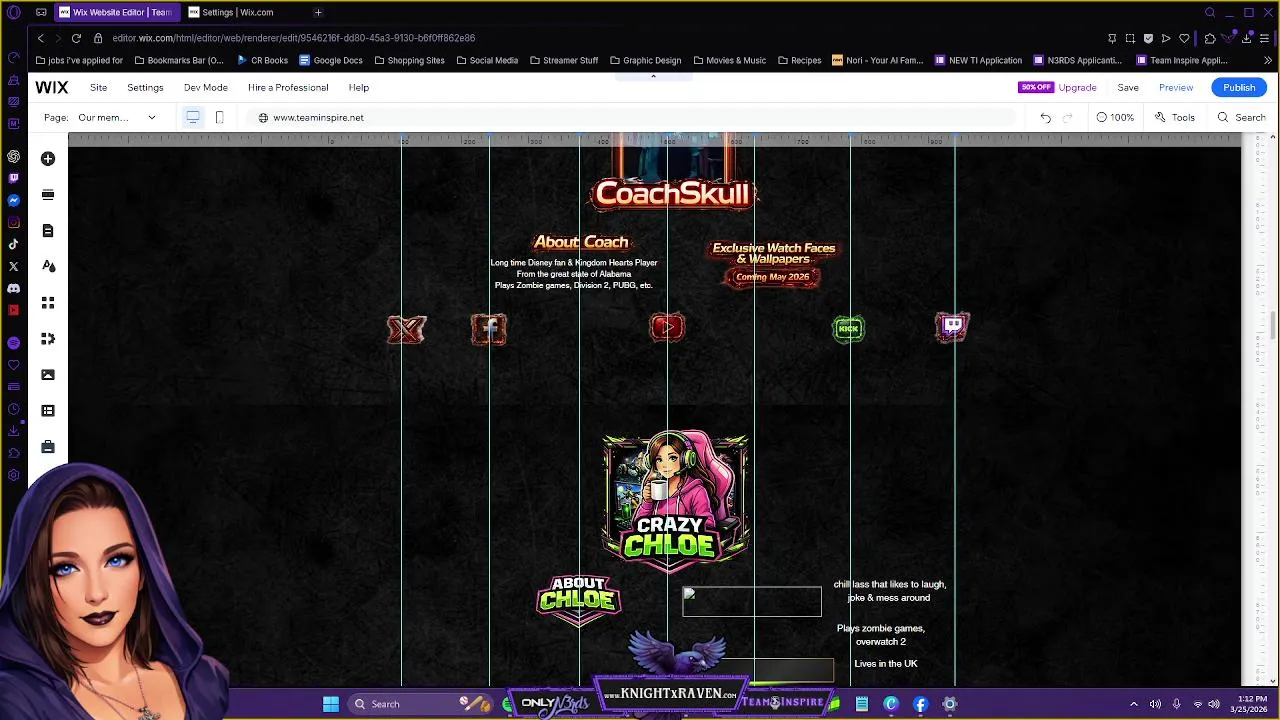Click the browser address bar URL
Screen dimensions: 1280x720
293,38
